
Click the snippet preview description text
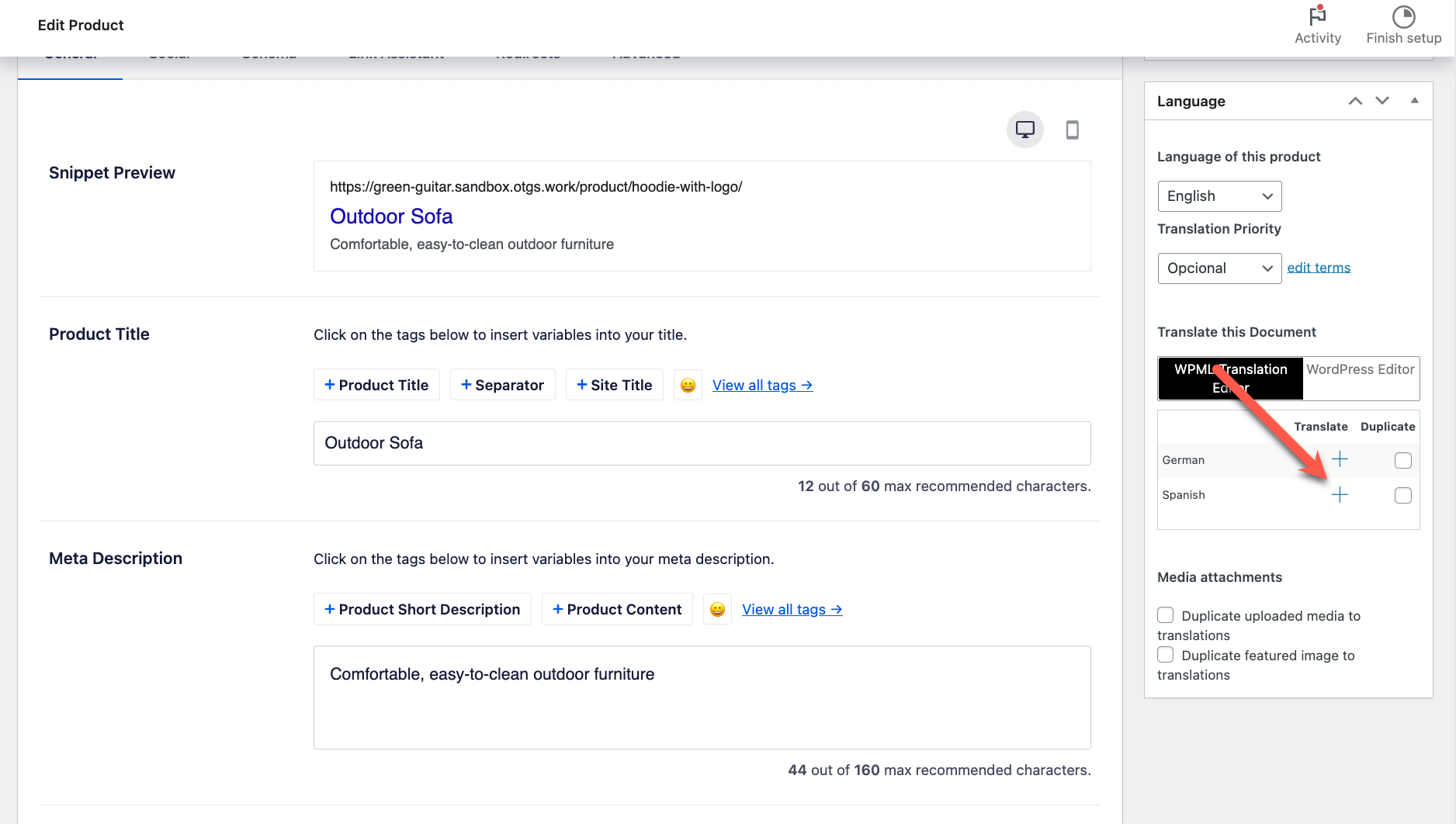472,244
